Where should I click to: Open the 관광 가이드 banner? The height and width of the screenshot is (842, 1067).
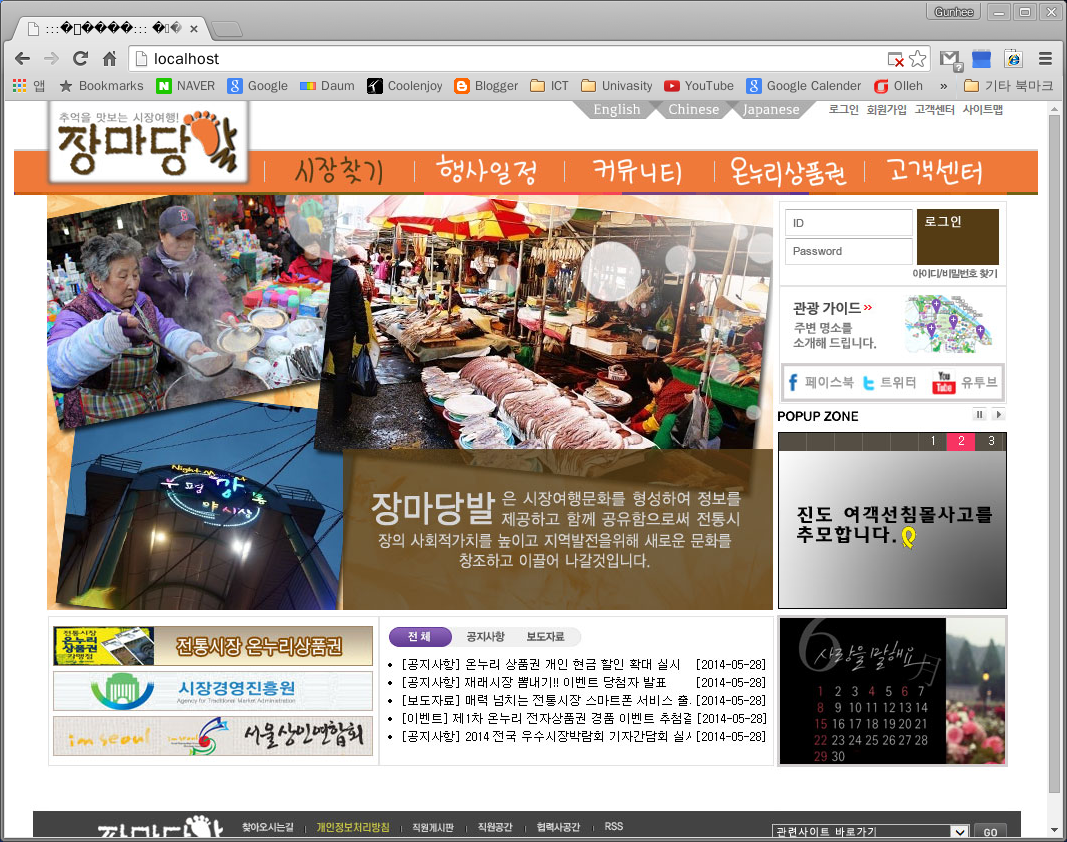coord(892,325)
